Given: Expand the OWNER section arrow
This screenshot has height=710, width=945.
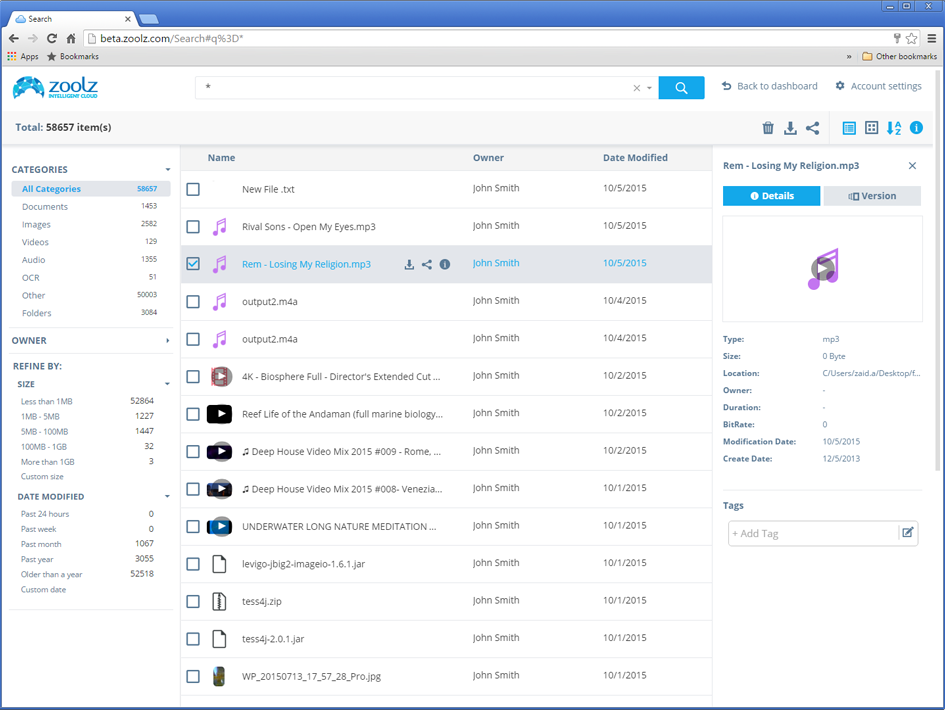Looking at the screenshot, I should (x=168, y=341).
